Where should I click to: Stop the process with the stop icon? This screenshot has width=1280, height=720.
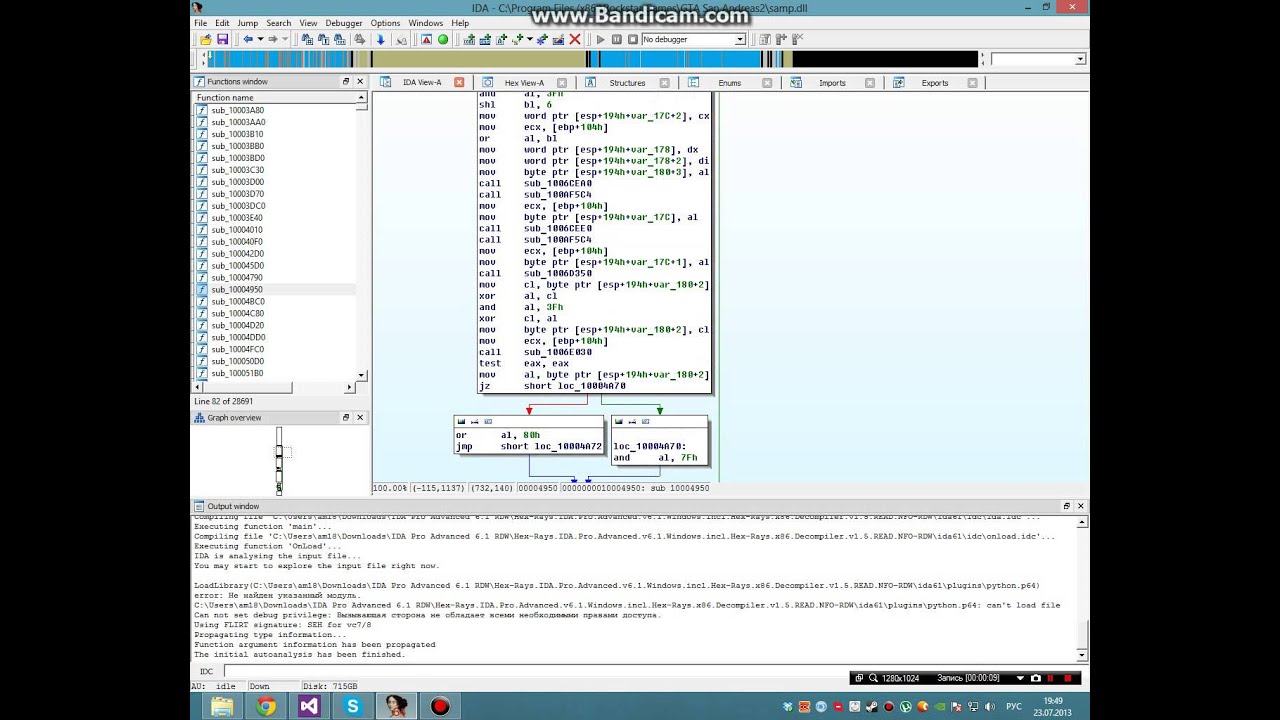(633, 39)
